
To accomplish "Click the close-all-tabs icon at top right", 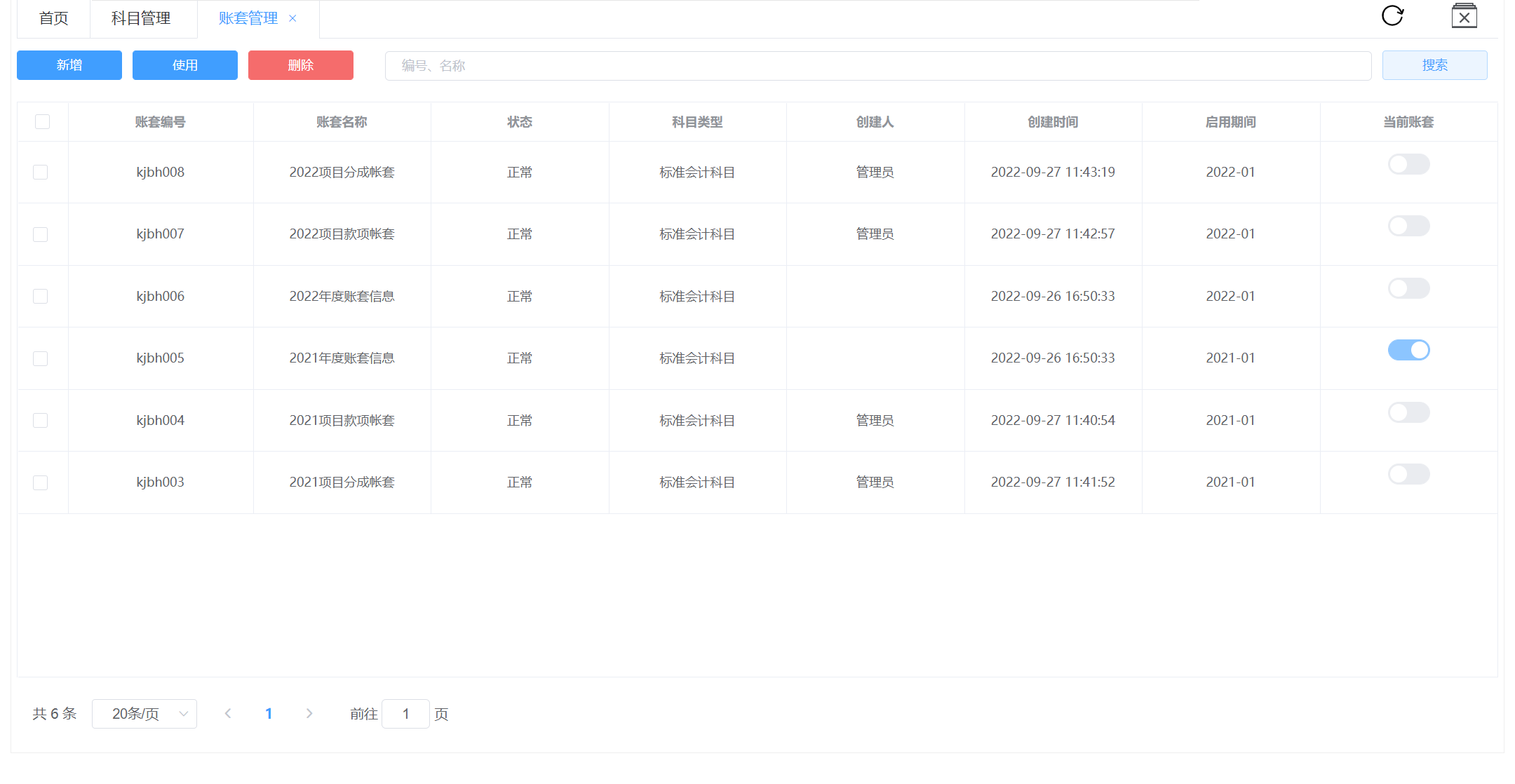I will [x=1464, y=16].
